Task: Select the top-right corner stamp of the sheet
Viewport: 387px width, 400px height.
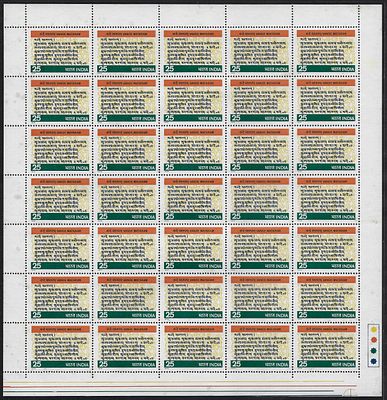Action: 326,51
